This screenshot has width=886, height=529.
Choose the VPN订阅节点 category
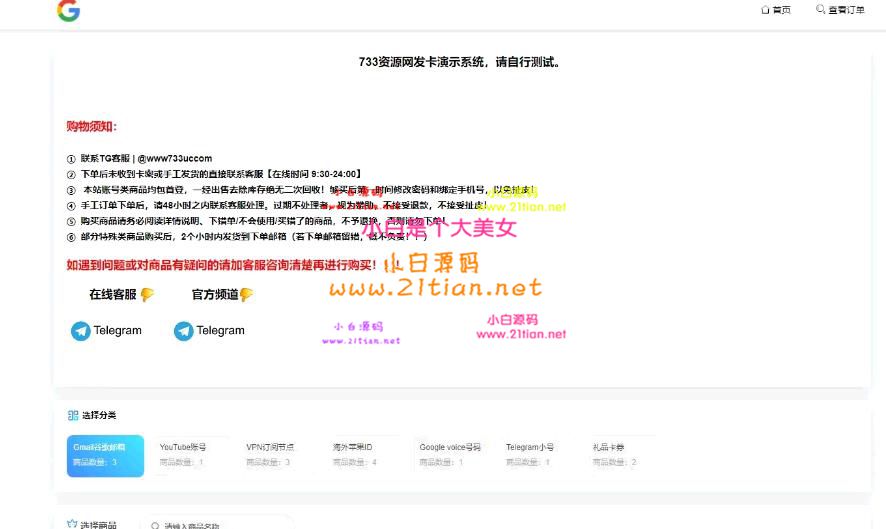click(273, 455)
